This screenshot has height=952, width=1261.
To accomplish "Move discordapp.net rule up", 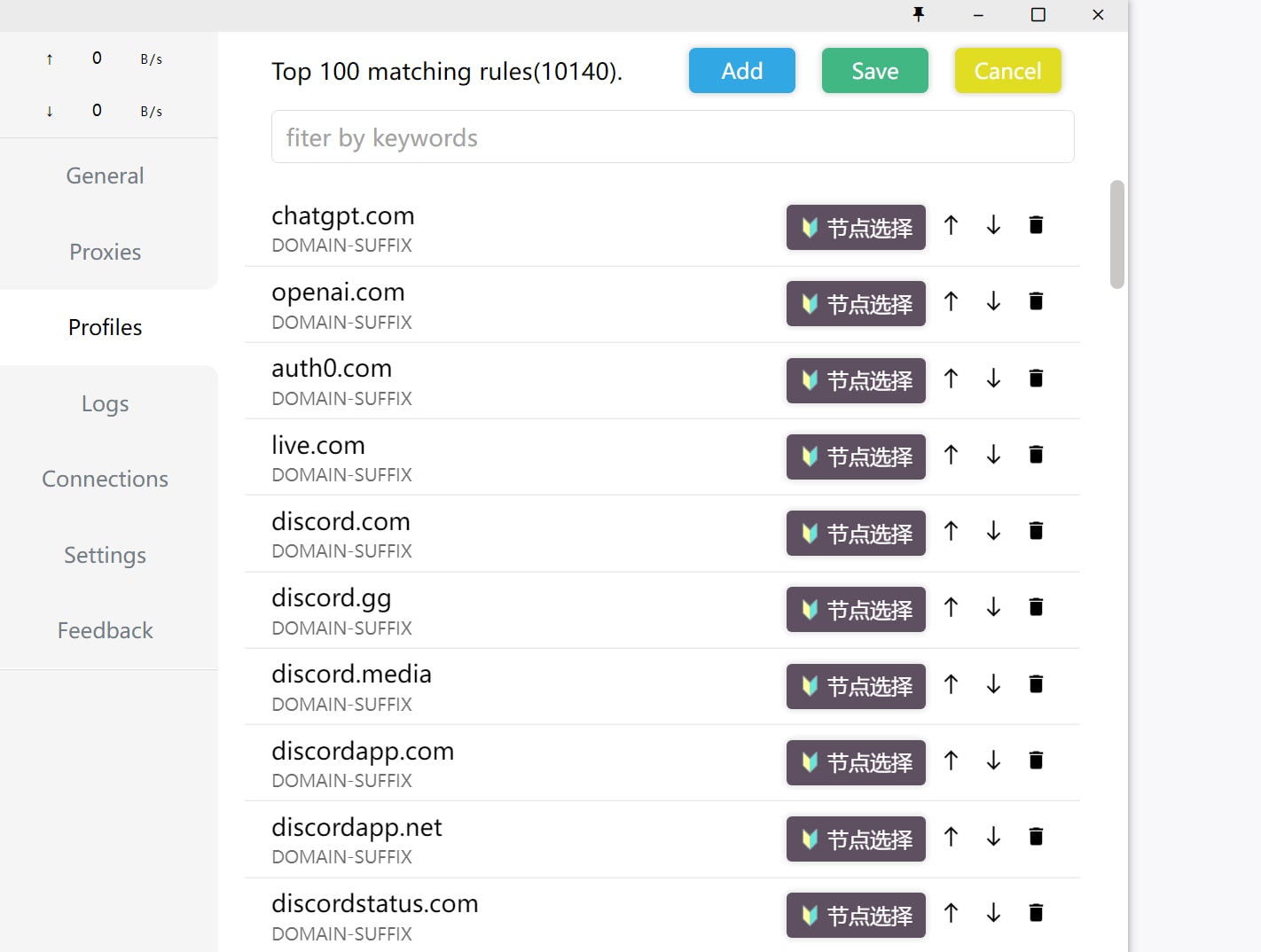I will pos(951,837).
